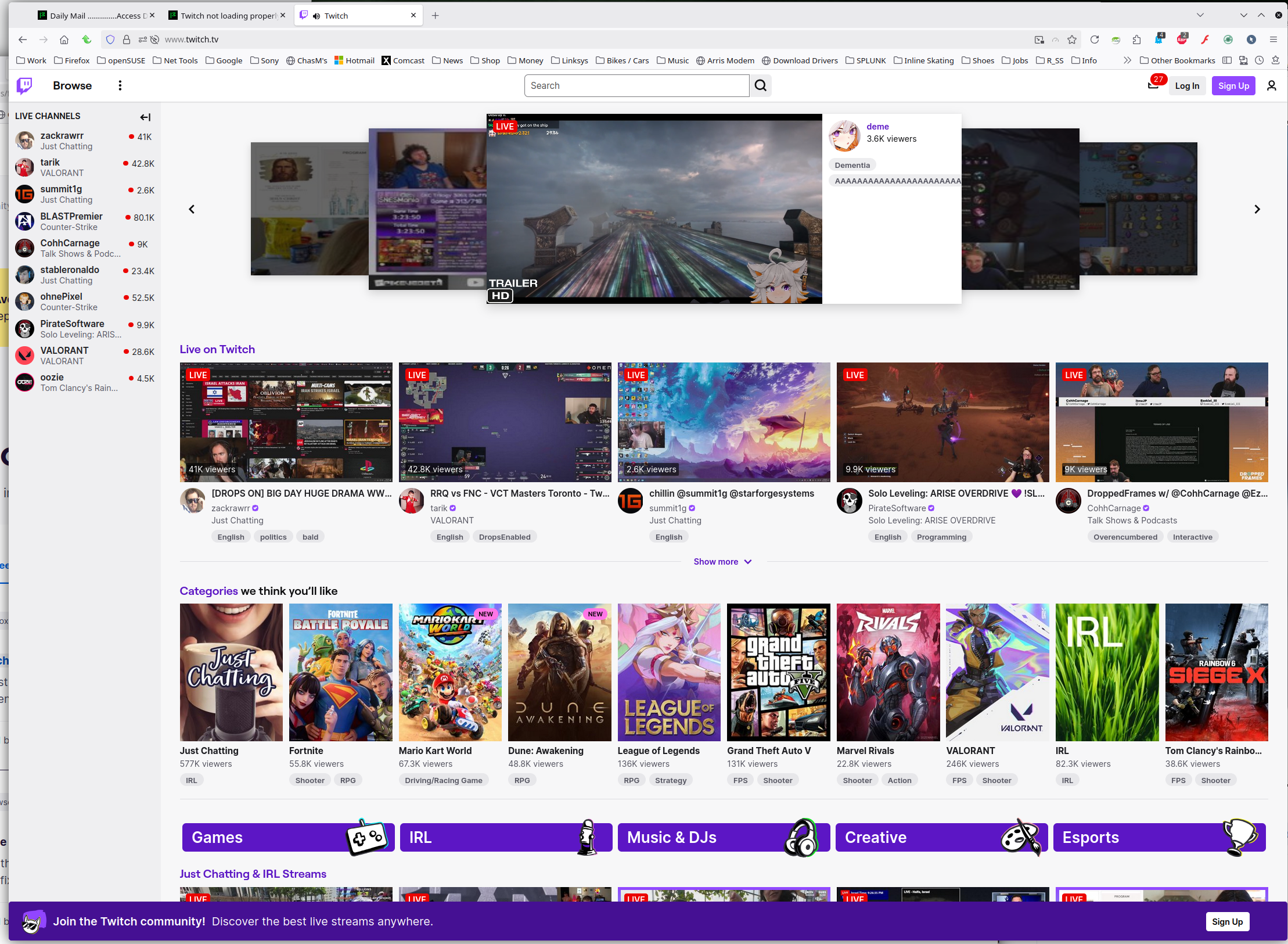Open the IRL category banner
The image size is (1288, 944).
pyautogui.click(x=505, y=837)
